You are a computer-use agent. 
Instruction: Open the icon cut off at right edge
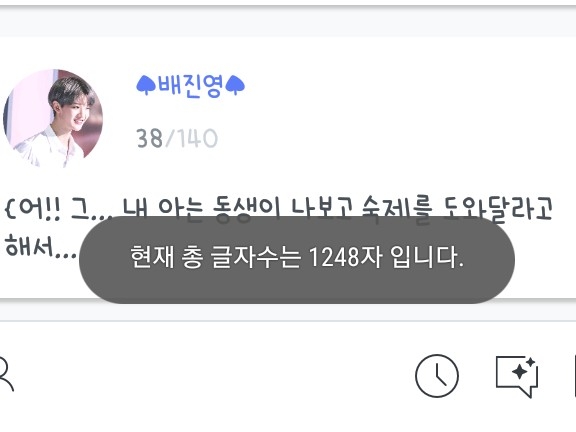tap(574, 376)
